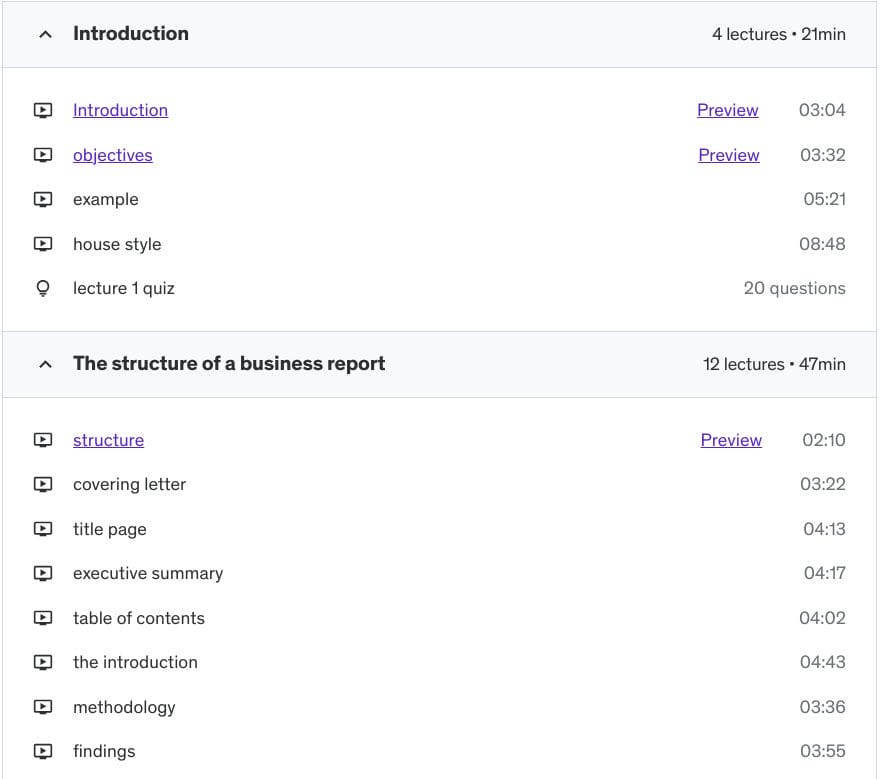The image size is (880, 779).
Task: Click the 20 questions label of lecture 1 quiz
Action: click(x=794, y=288)
